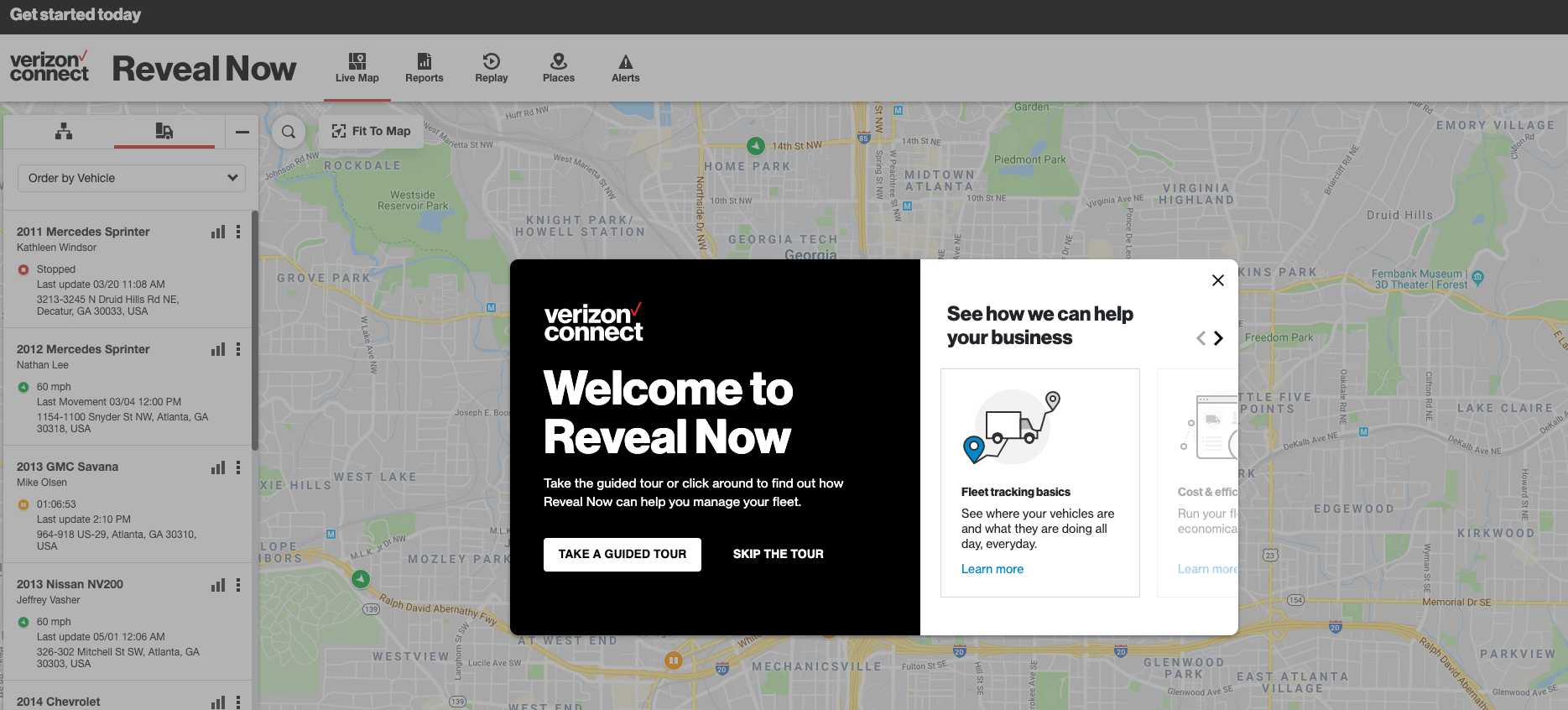Viewport: 1568px width, 710px height.
Task: Click the Mike Olsen driver name
Action: tap(42, 483)
